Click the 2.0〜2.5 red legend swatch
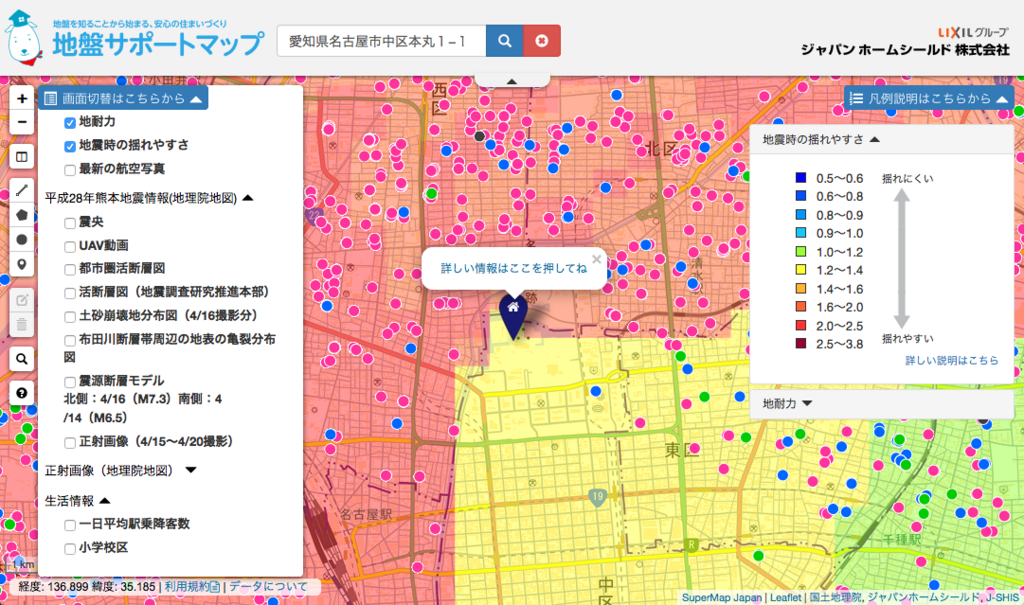This screenshot has height=605, width=1024. tap(801, 325)
